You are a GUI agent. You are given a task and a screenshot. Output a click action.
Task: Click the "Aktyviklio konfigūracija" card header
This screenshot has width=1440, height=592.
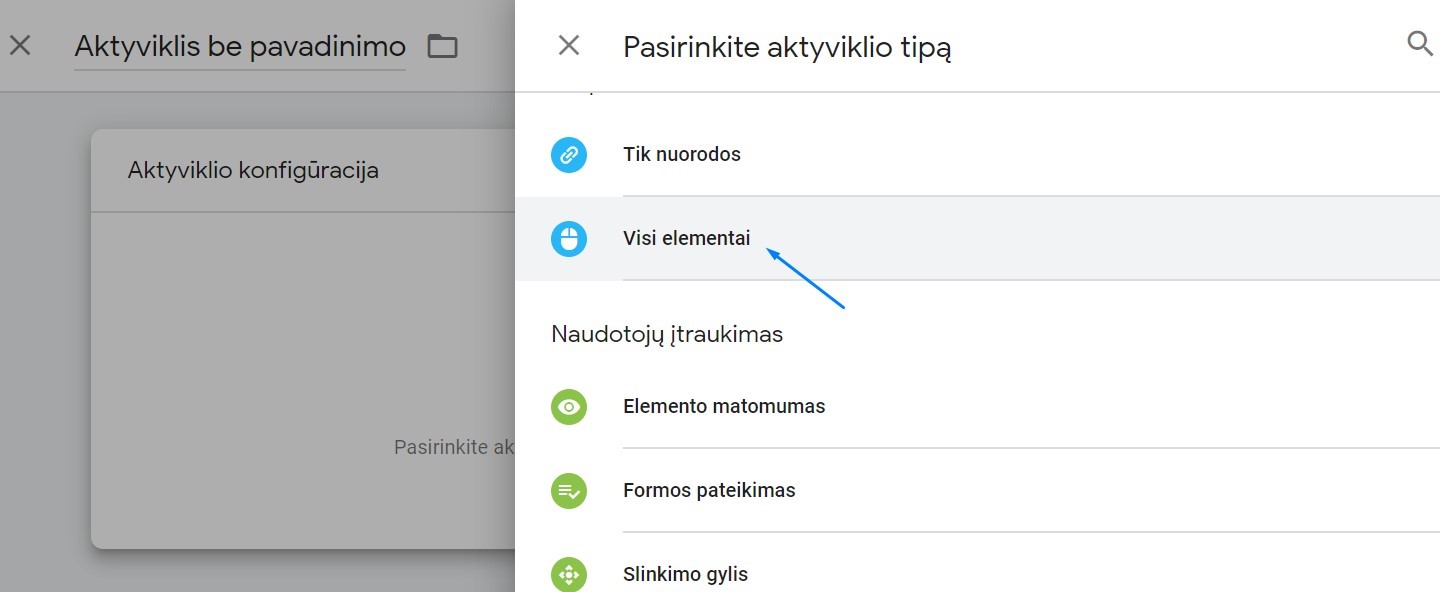click(x=253, y=170)
